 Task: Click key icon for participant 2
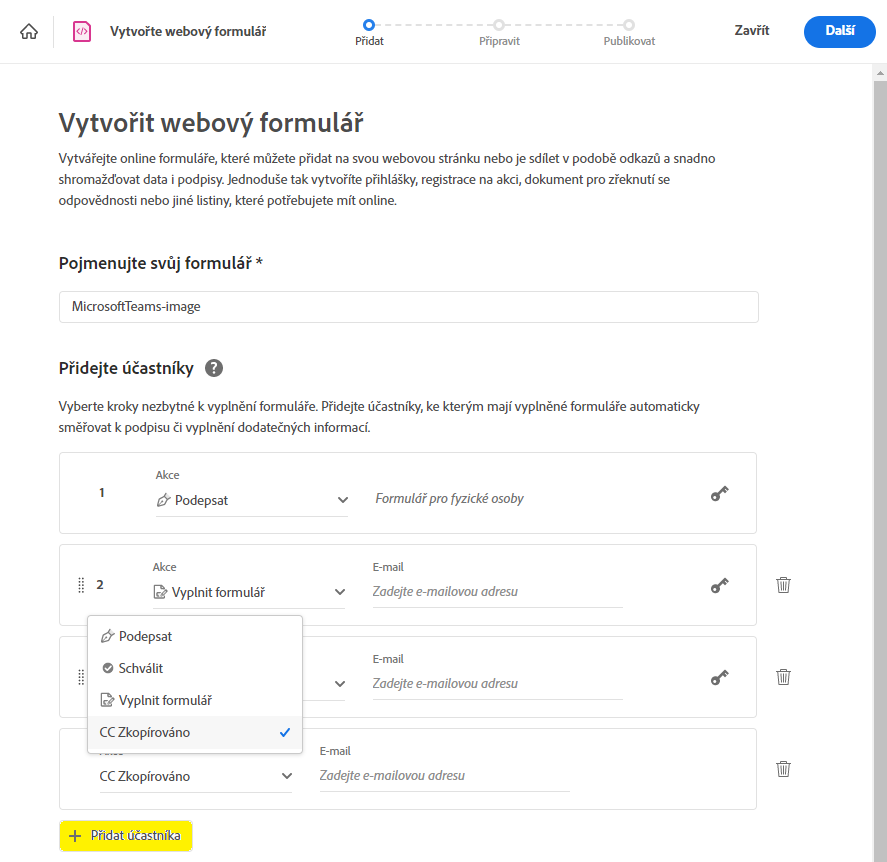[719, 585]
